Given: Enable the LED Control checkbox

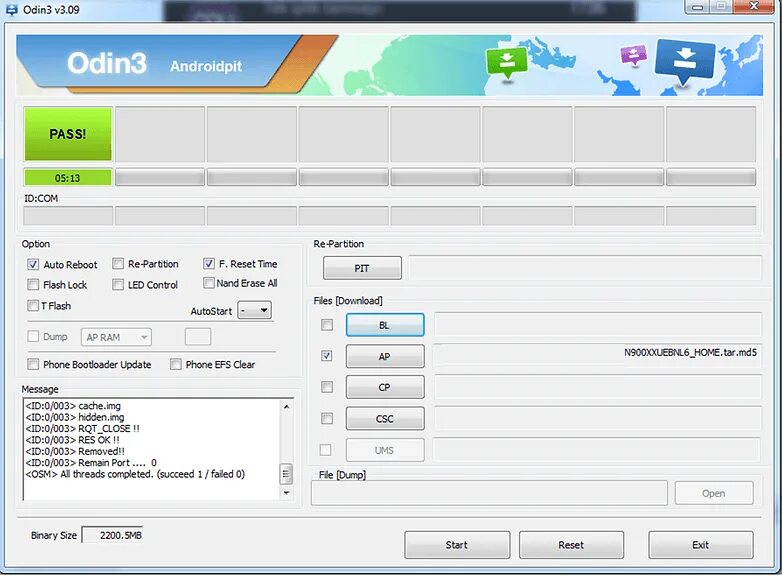Looking at the screenshot, I should pyautogui.click(x=118, y=284).
